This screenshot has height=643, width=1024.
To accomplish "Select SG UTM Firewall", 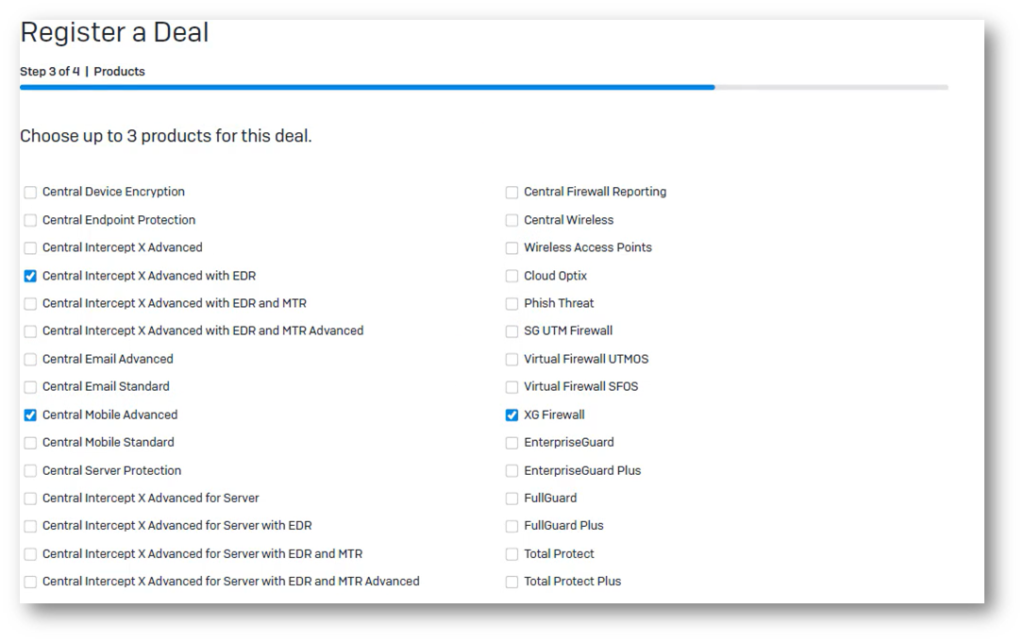I will pos(512,331).
